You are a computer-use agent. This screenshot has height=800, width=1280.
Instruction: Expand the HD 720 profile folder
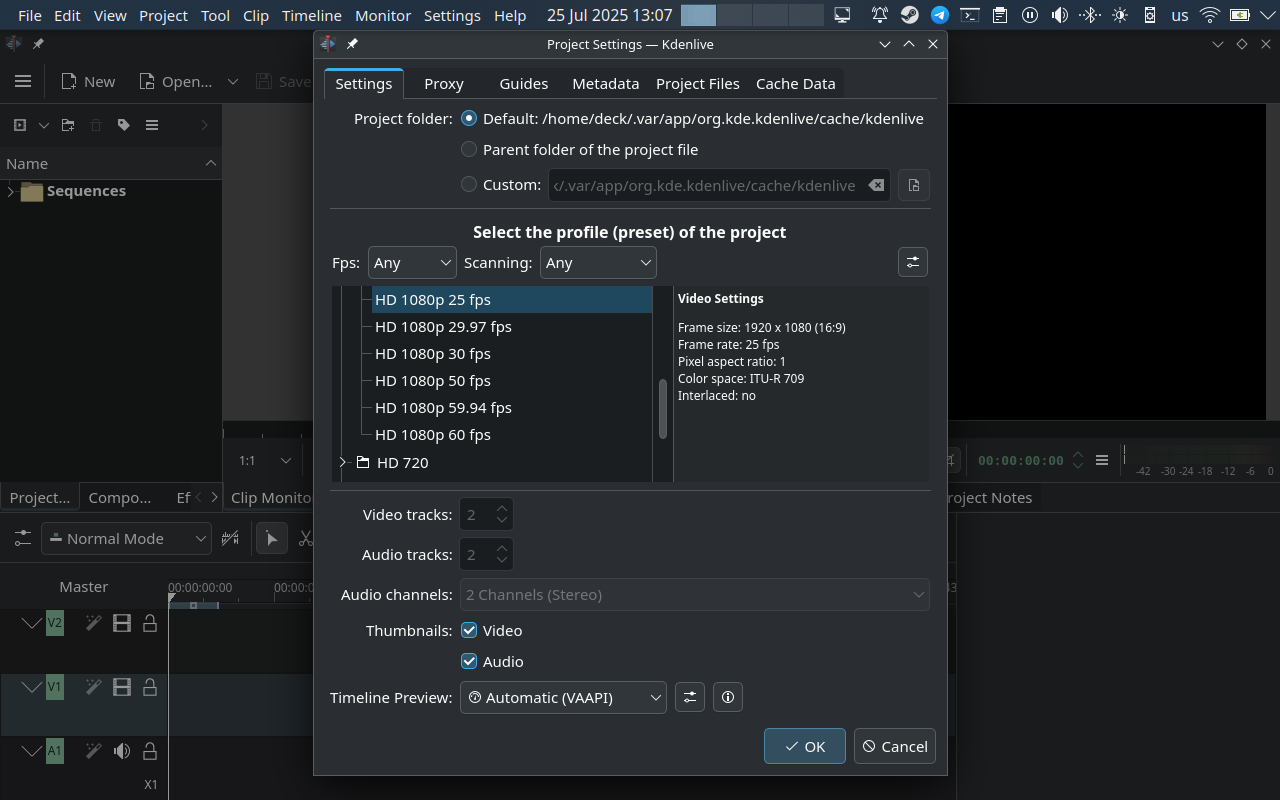click(x=343, y=462)
